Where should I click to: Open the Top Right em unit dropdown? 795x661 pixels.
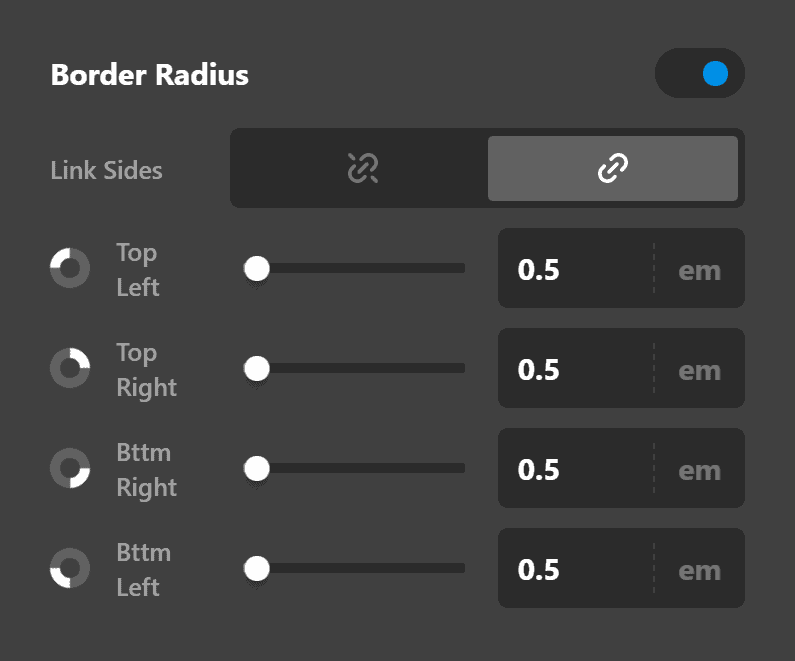click(700, 371)
